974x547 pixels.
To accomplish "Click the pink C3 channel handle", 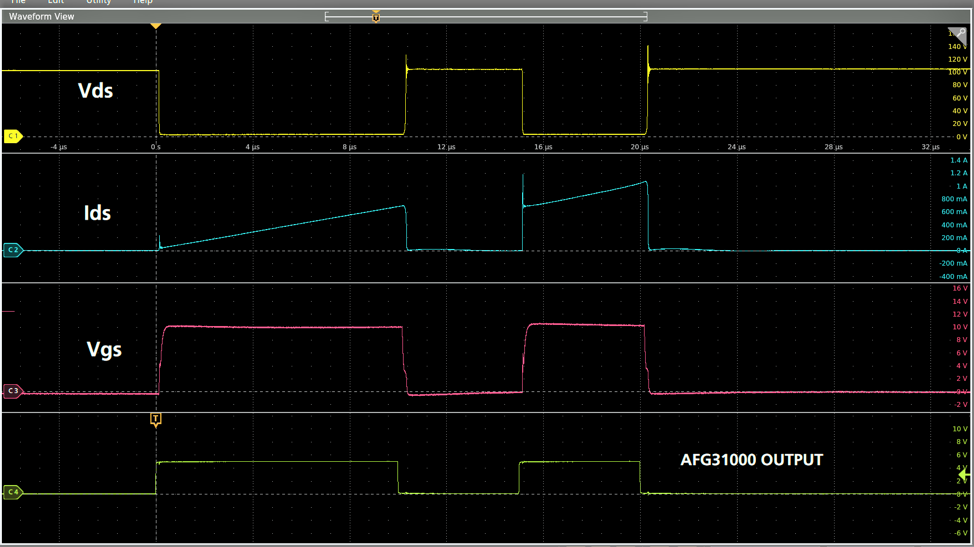I will [x=13, y=391].
